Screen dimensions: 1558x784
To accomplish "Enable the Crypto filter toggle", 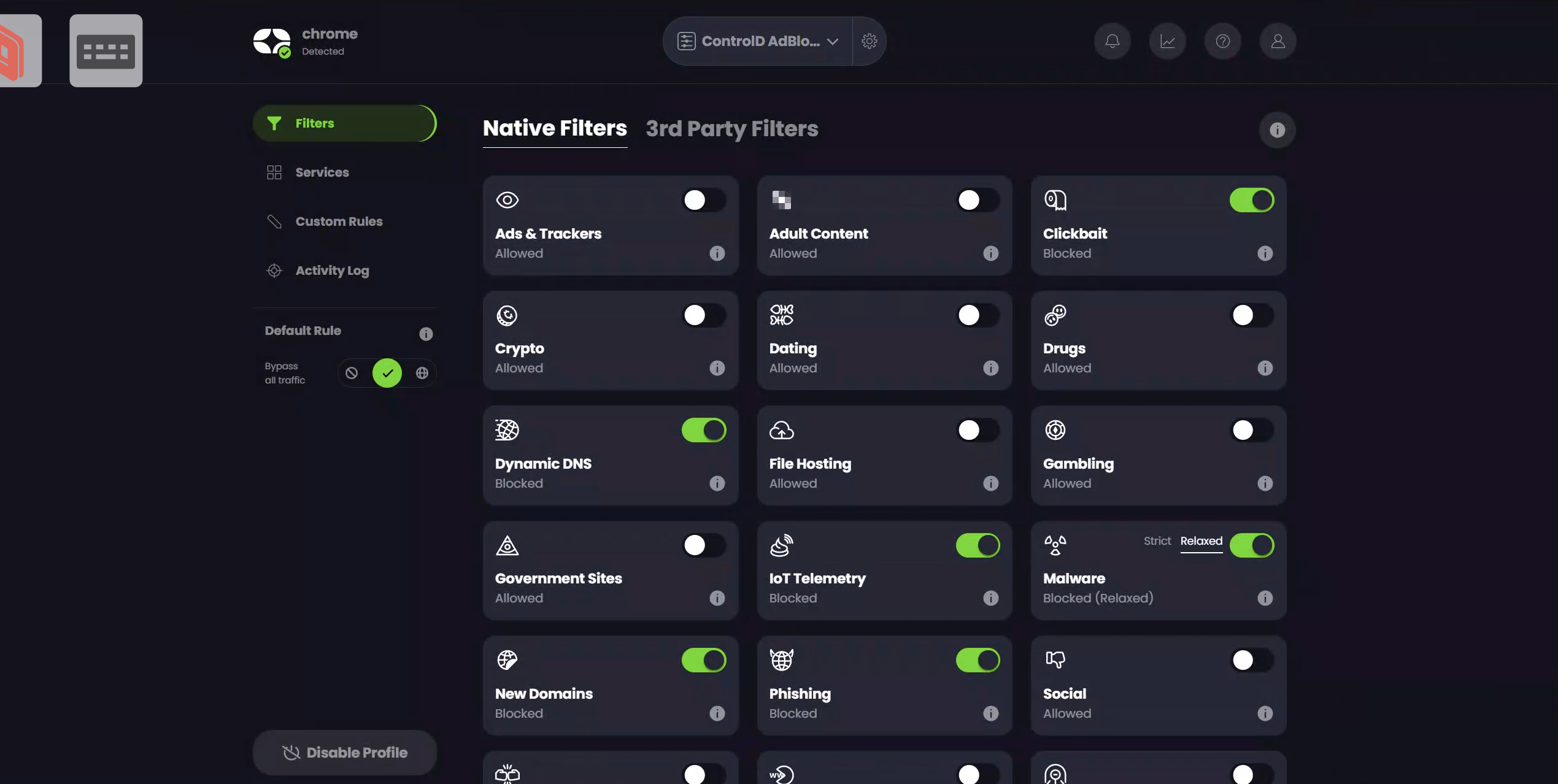I will (704, 315).
